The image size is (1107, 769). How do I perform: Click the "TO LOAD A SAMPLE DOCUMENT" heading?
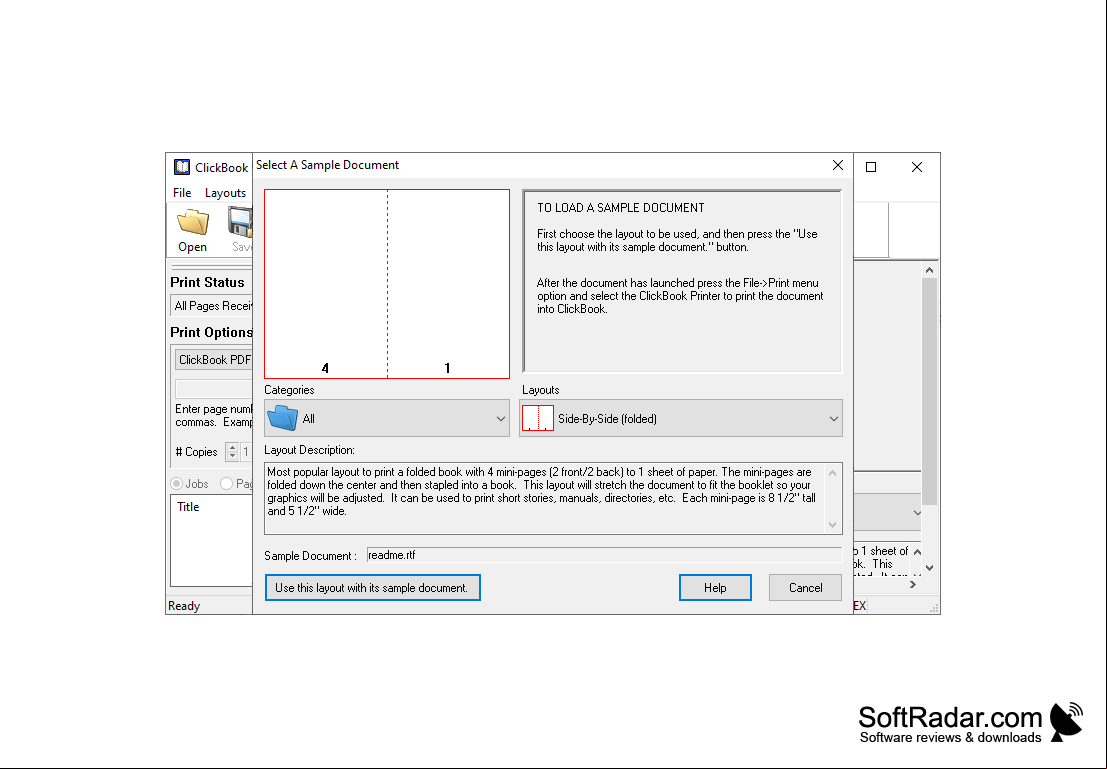pyautogui.click(x=621, y=208)
